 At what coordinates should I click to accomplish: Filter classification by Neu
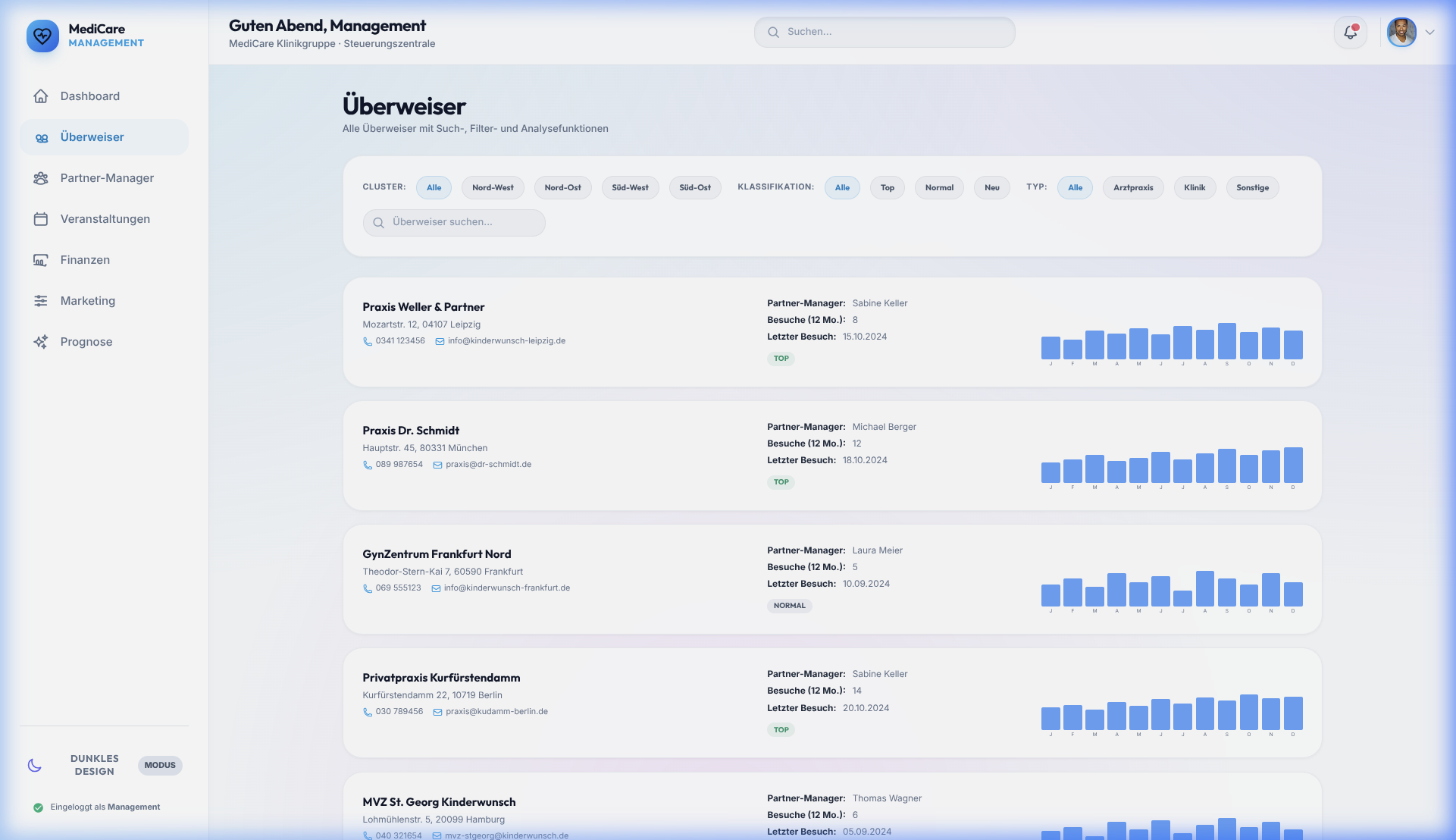(x=991, y=187)
